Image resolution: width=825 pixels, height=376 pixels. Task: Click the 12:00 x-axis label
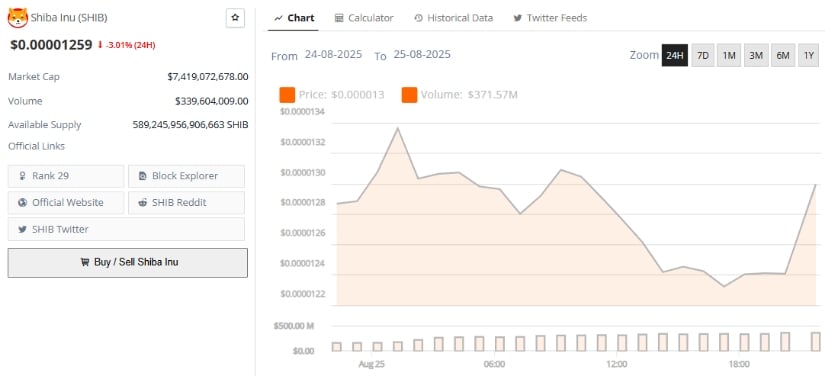pos(617,364)
